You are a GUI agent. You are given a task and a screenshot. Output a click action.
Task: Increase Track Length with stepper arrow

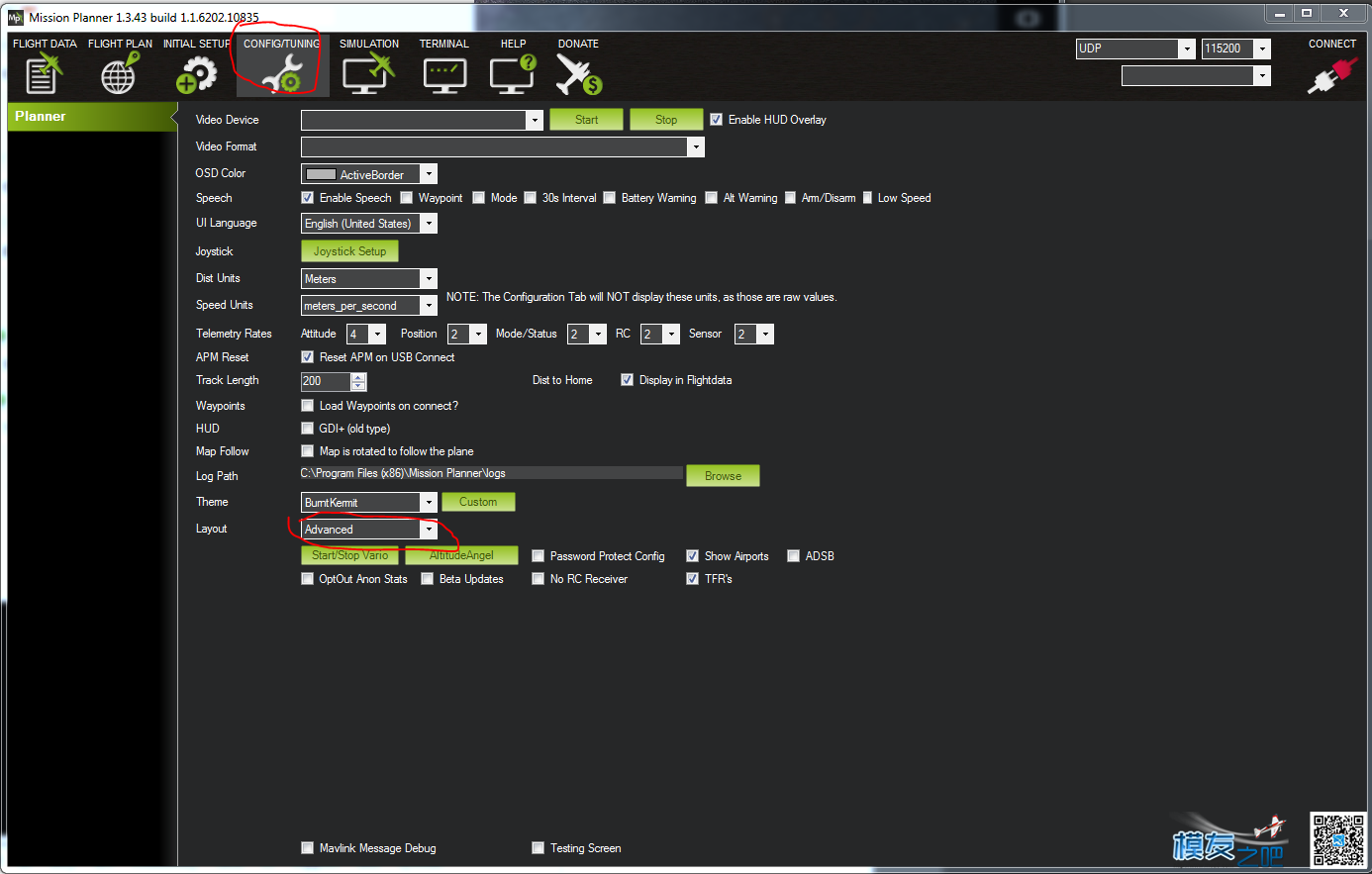coord(358,377)
